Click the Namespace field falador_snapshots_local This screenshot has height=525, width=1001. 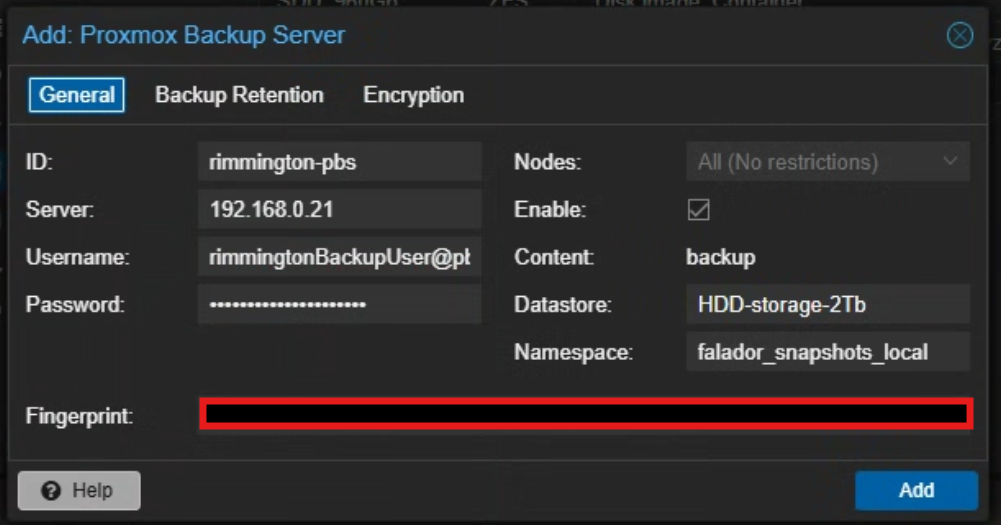pos(828,352)
